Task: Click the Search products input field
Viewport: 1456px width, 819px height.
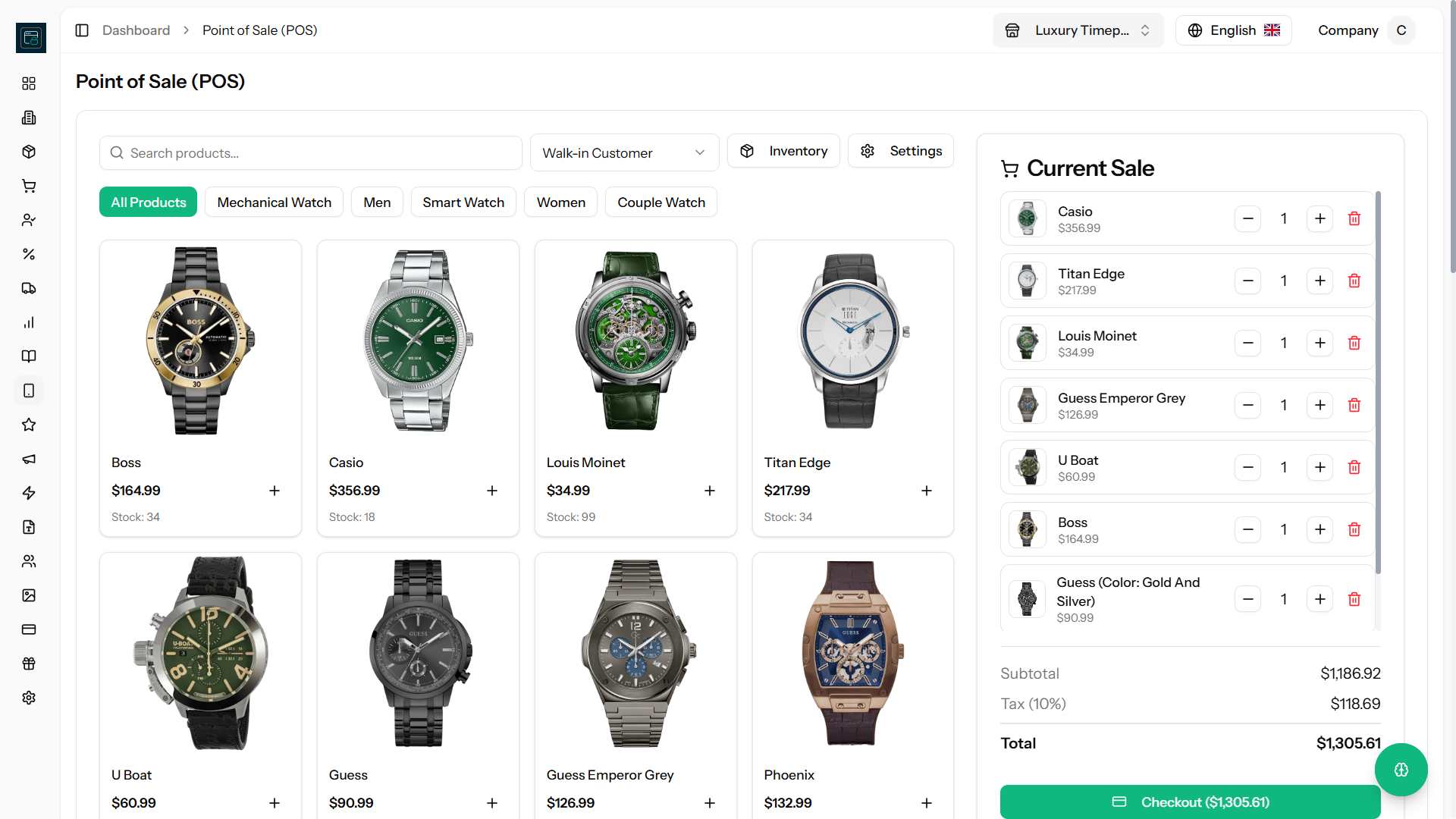Action: (x=311, y=153)
